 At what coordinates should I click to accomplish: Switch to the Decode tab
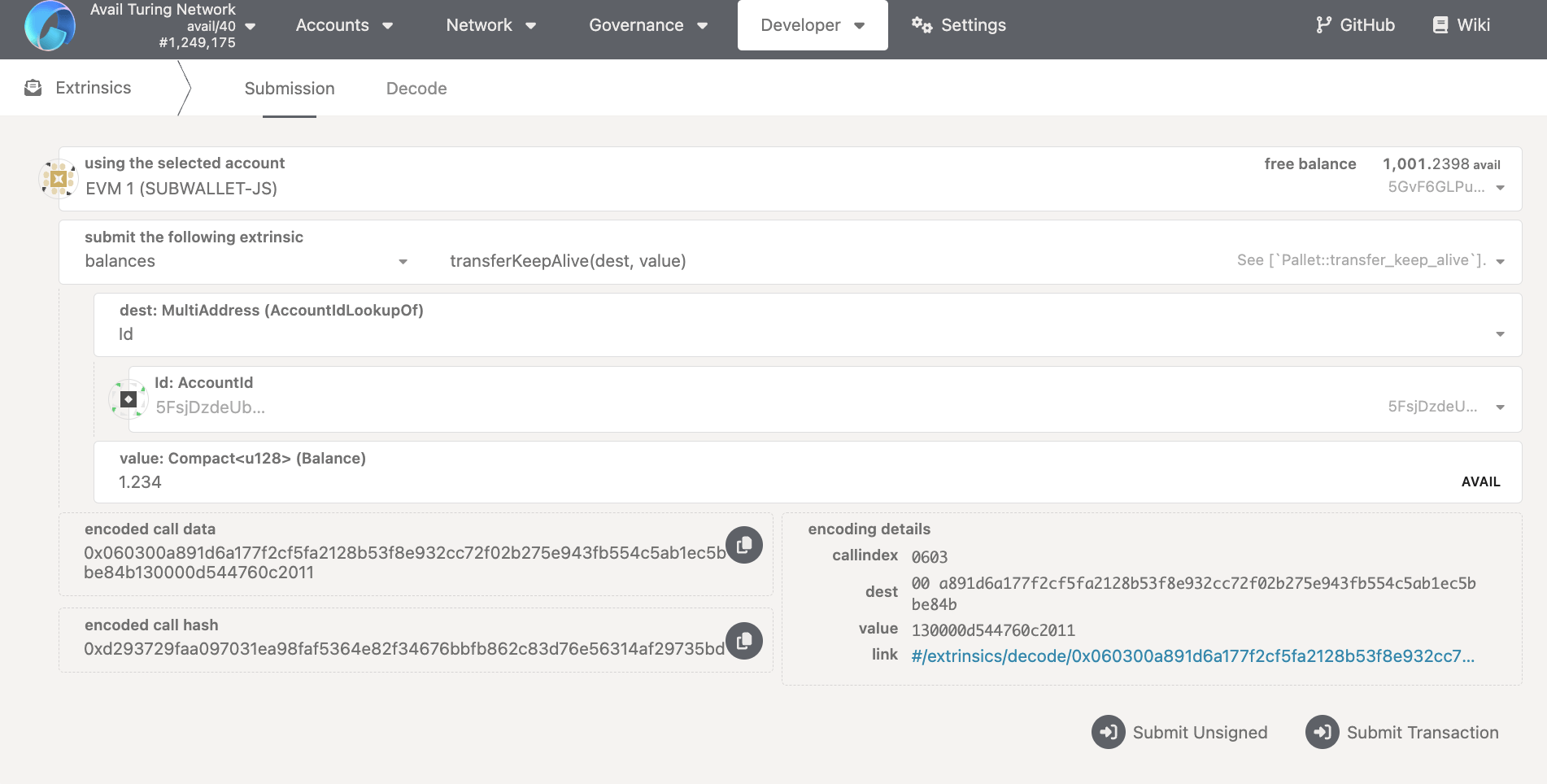click(x=416, y=89)
